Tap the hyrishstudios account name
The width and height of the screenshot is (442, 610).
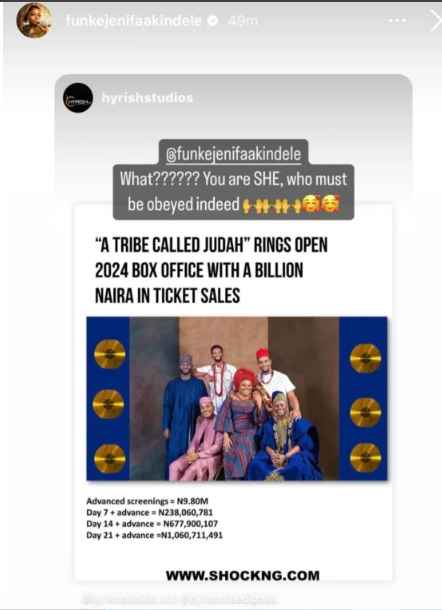pyautogui.click(x=147, y=98)
